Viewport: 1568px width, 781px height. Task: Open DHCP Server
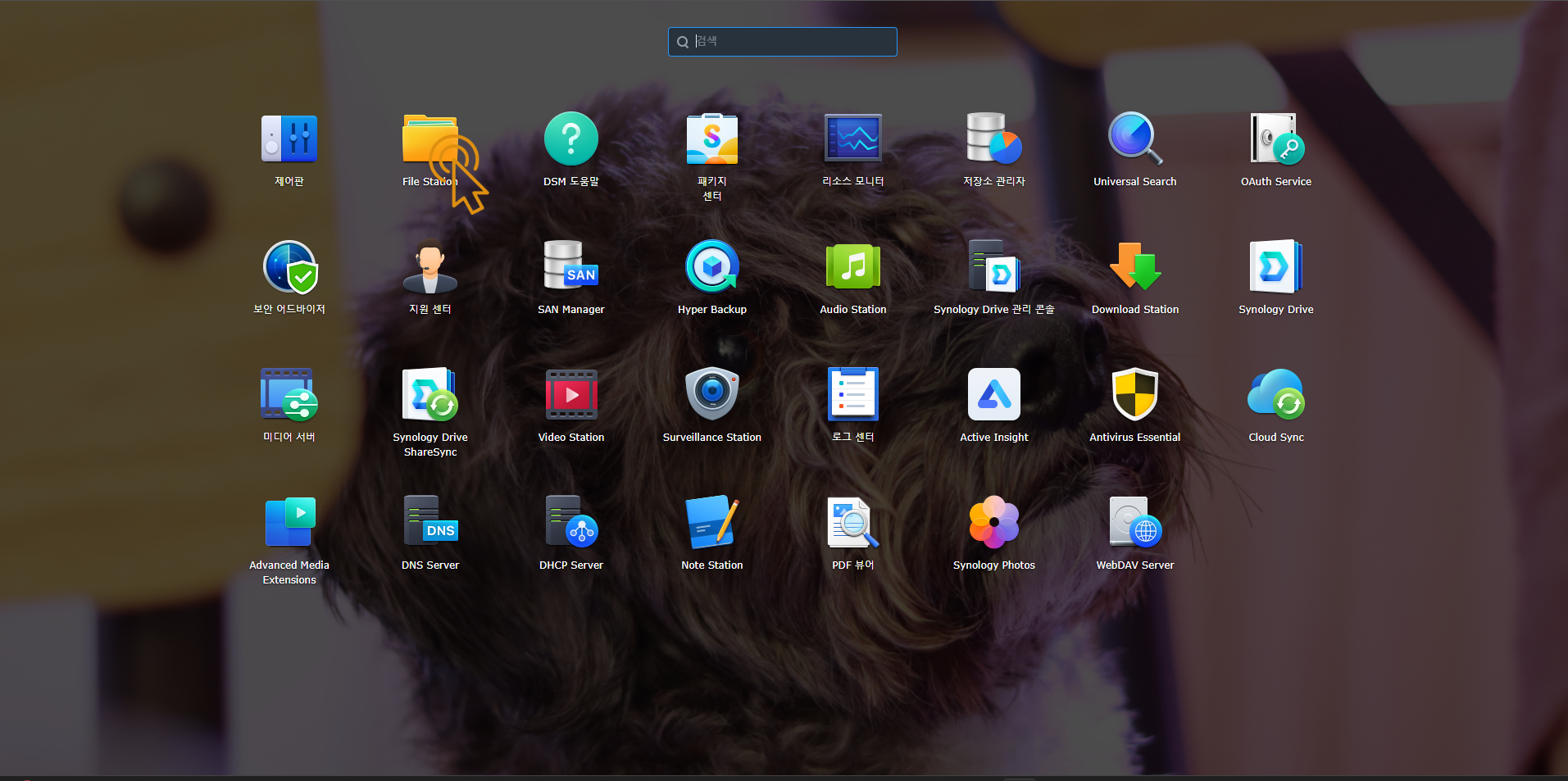coord(571,522)
